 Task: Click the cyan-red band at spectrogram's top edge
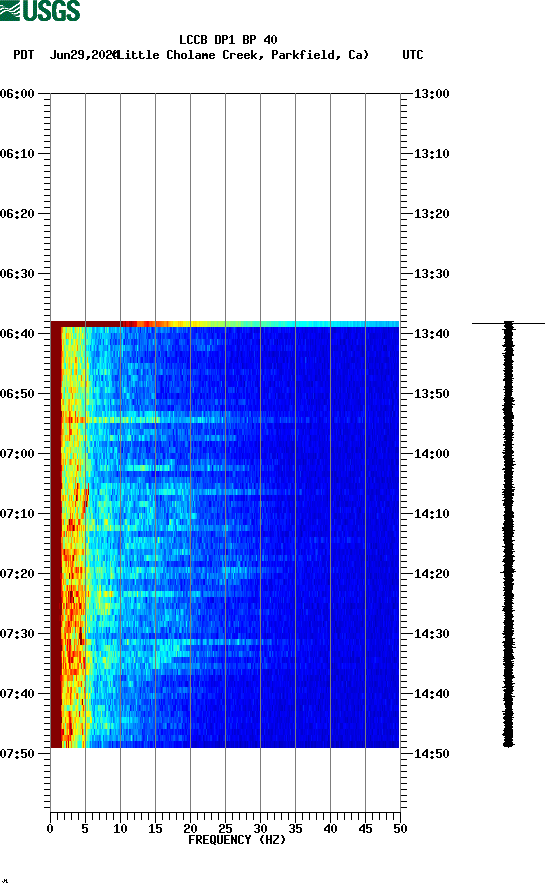point(225,324)
